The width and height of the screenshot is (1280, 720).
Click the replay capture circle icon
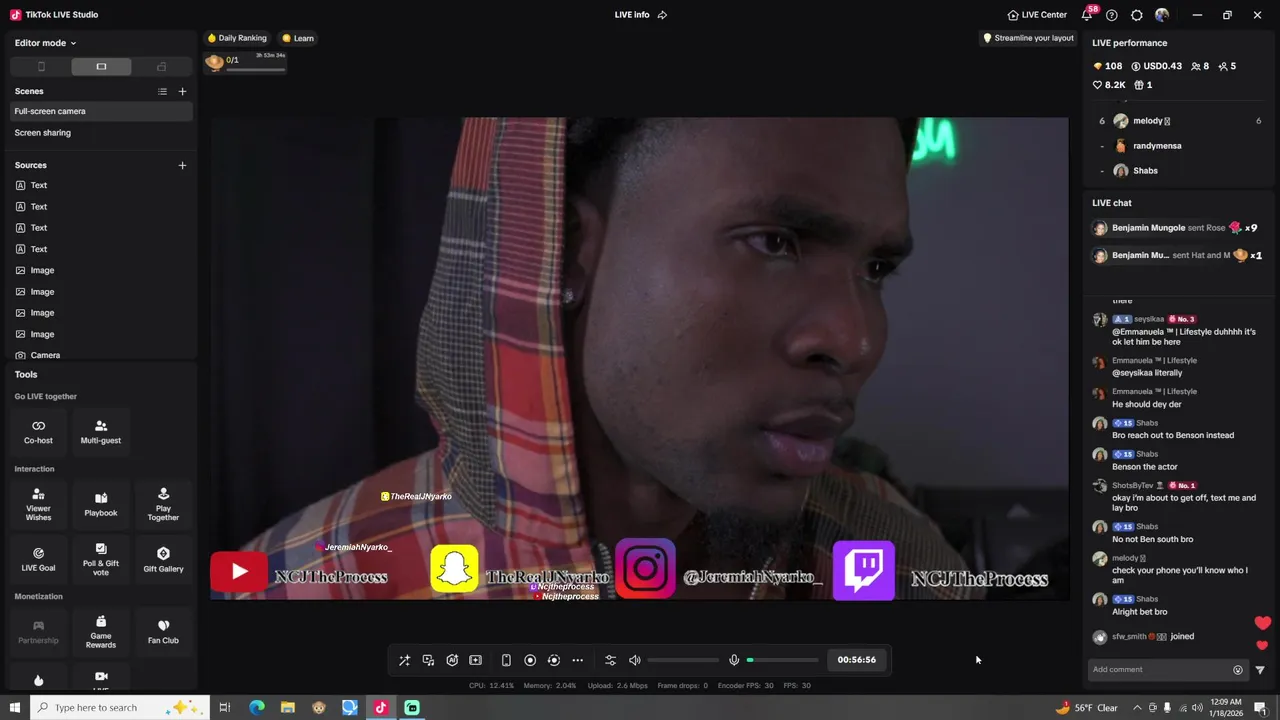tap(554, 660)
